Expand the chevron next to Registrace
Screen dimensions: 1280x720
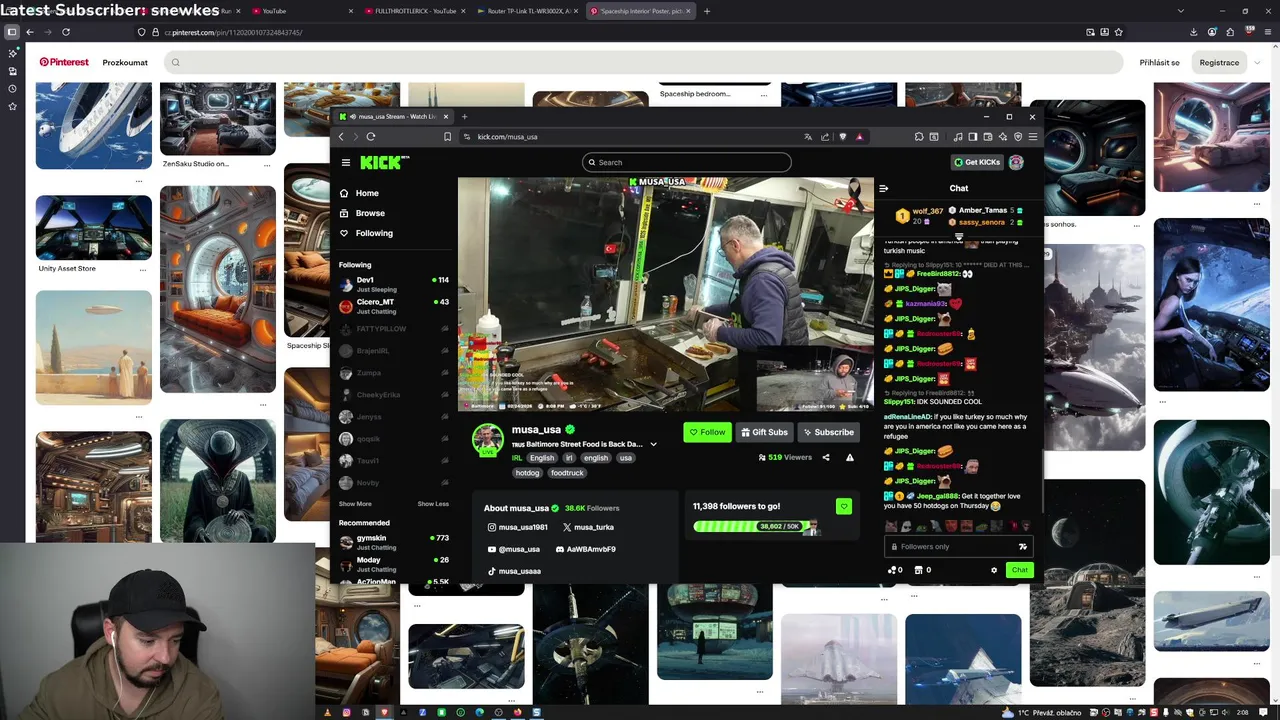(x=1259, y=62)
